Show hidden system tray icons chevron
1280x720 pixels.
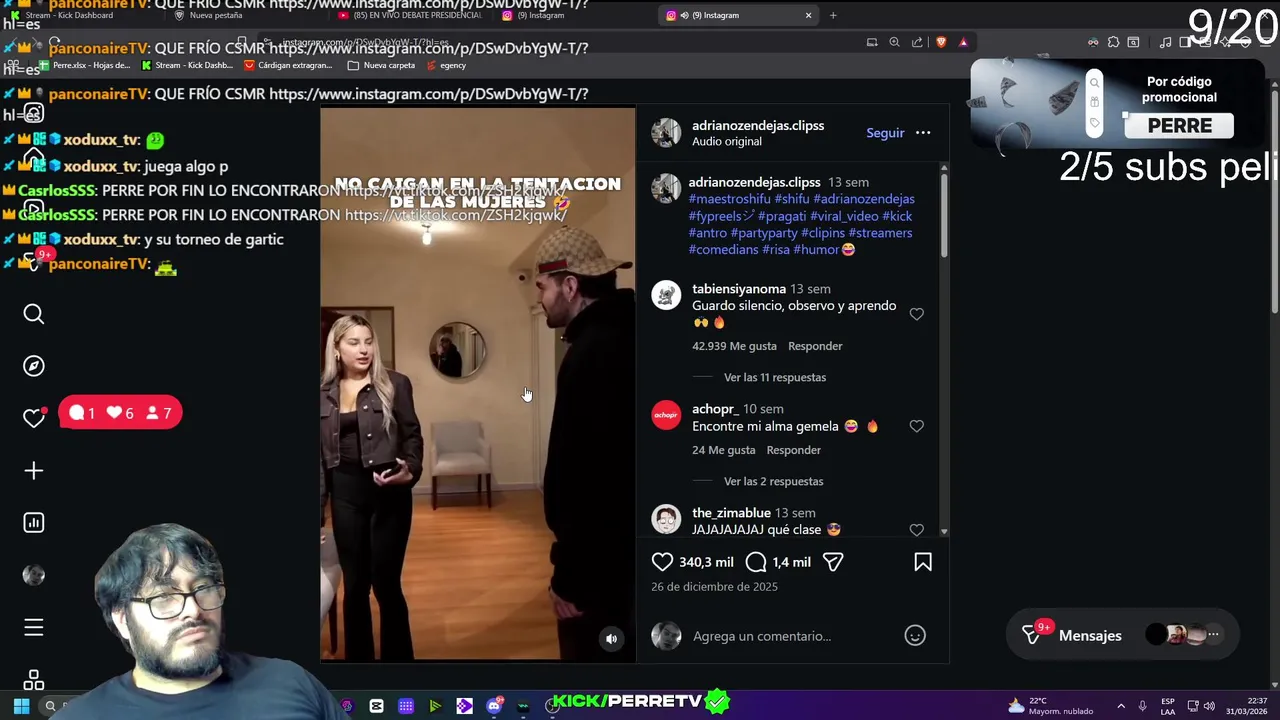[1121, 706]
